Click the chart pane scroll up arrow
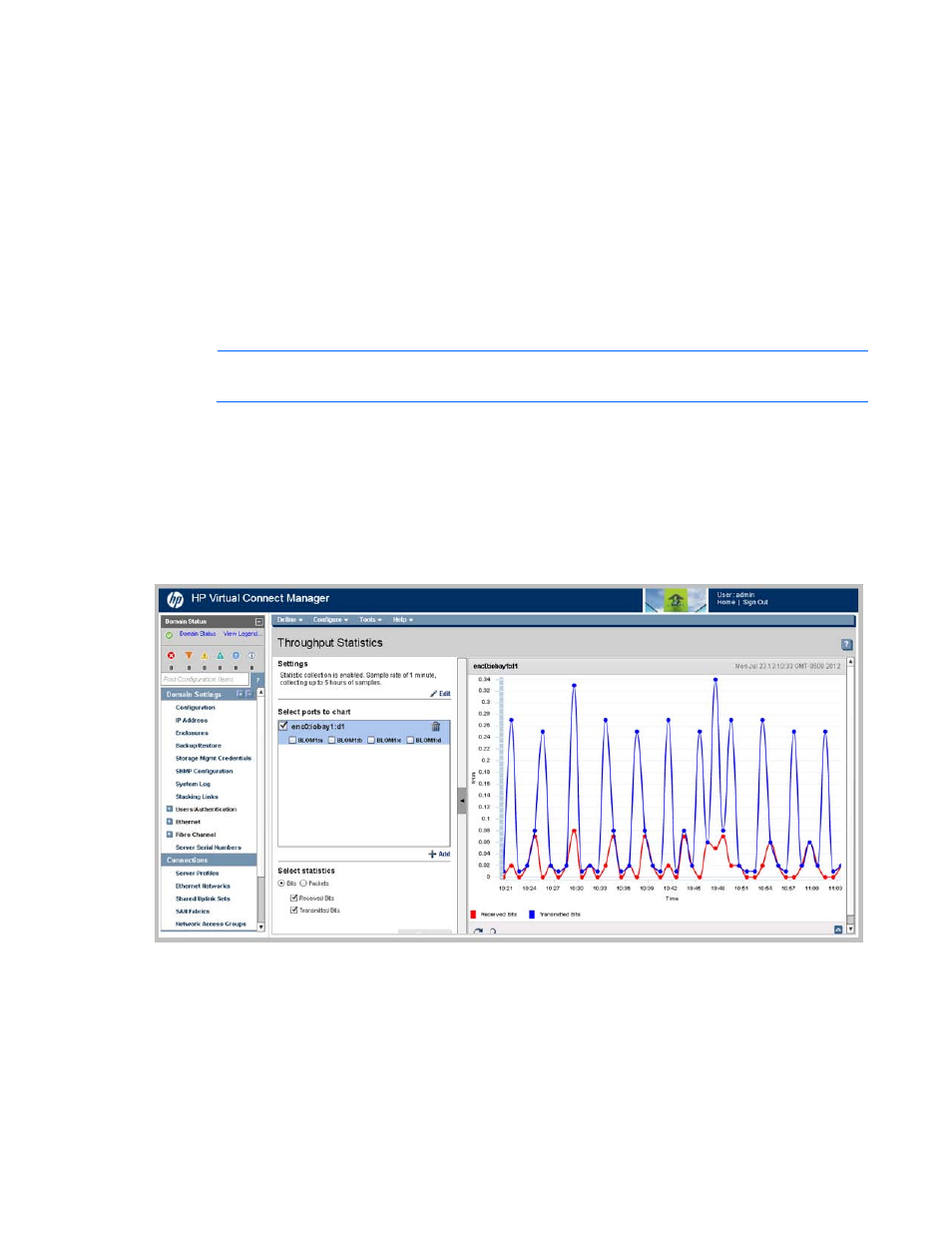 coord(850,662)
